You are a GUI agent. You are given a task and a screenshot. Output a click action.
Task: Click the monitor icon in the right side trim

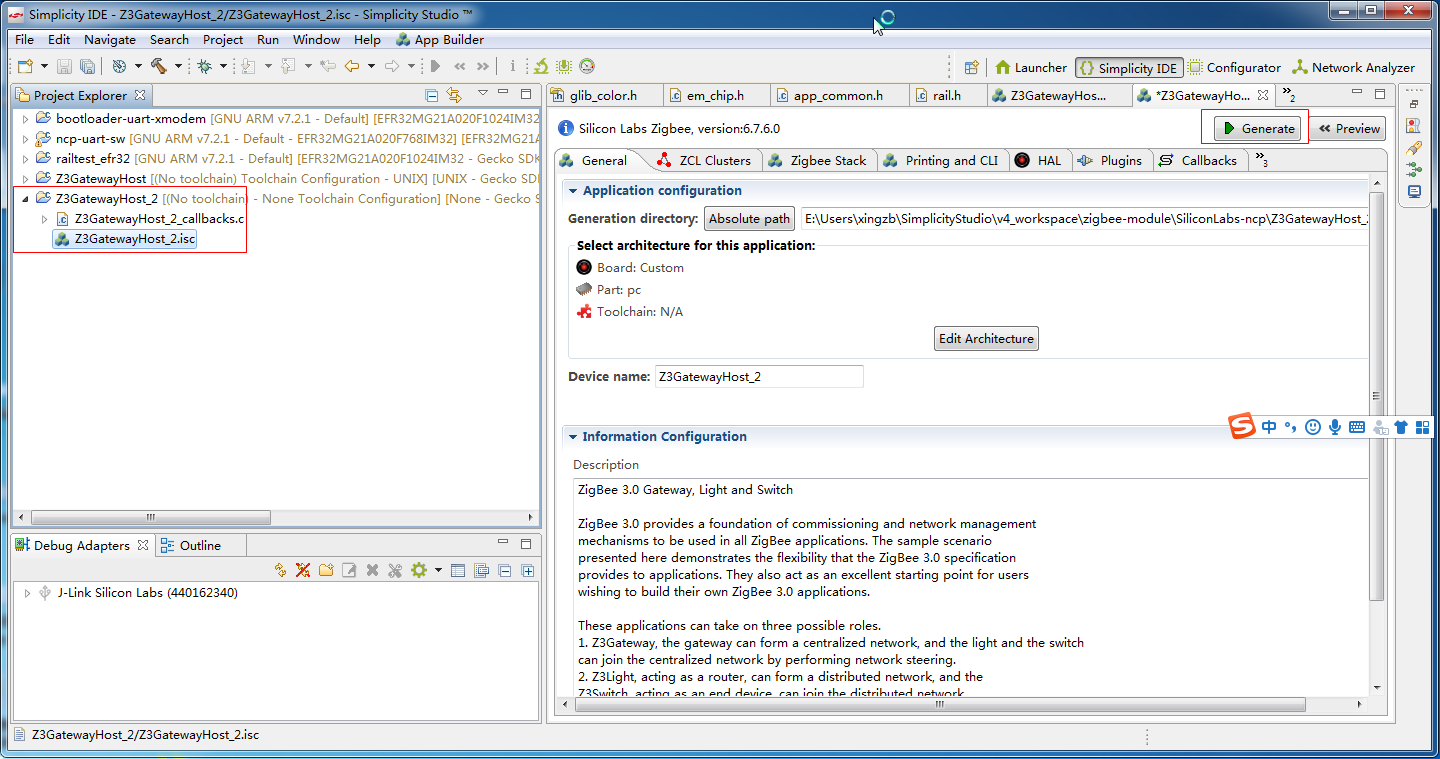[x=1414, y=191]
